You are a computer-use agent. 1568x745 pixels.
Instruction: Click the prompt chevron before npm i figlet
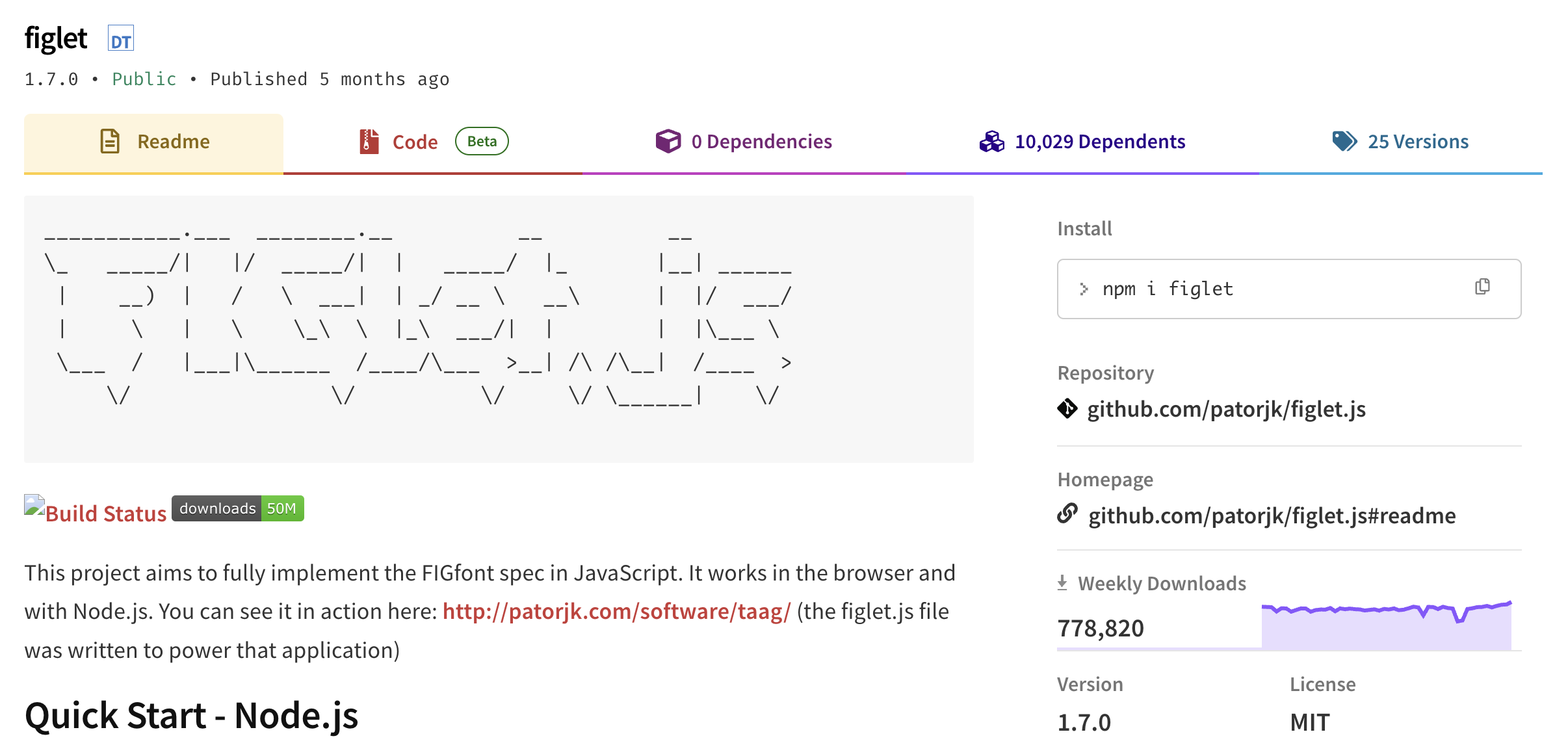pos(1084,289)
